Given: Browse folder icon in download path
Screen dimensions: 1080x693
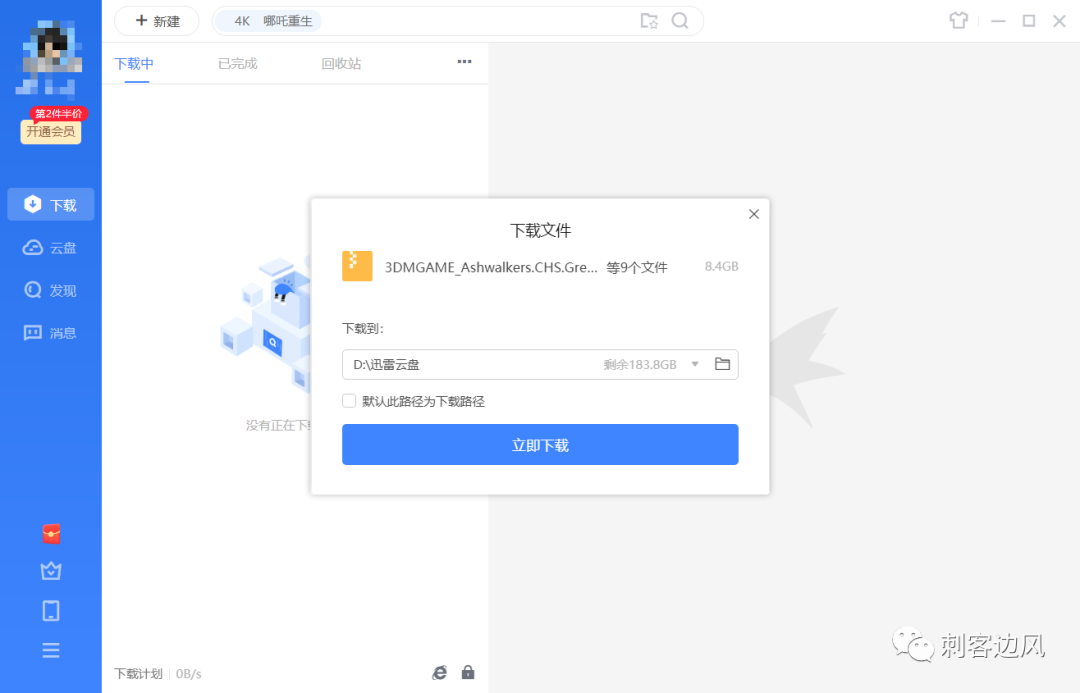Looking at the screenshot, I should point(722,364).
